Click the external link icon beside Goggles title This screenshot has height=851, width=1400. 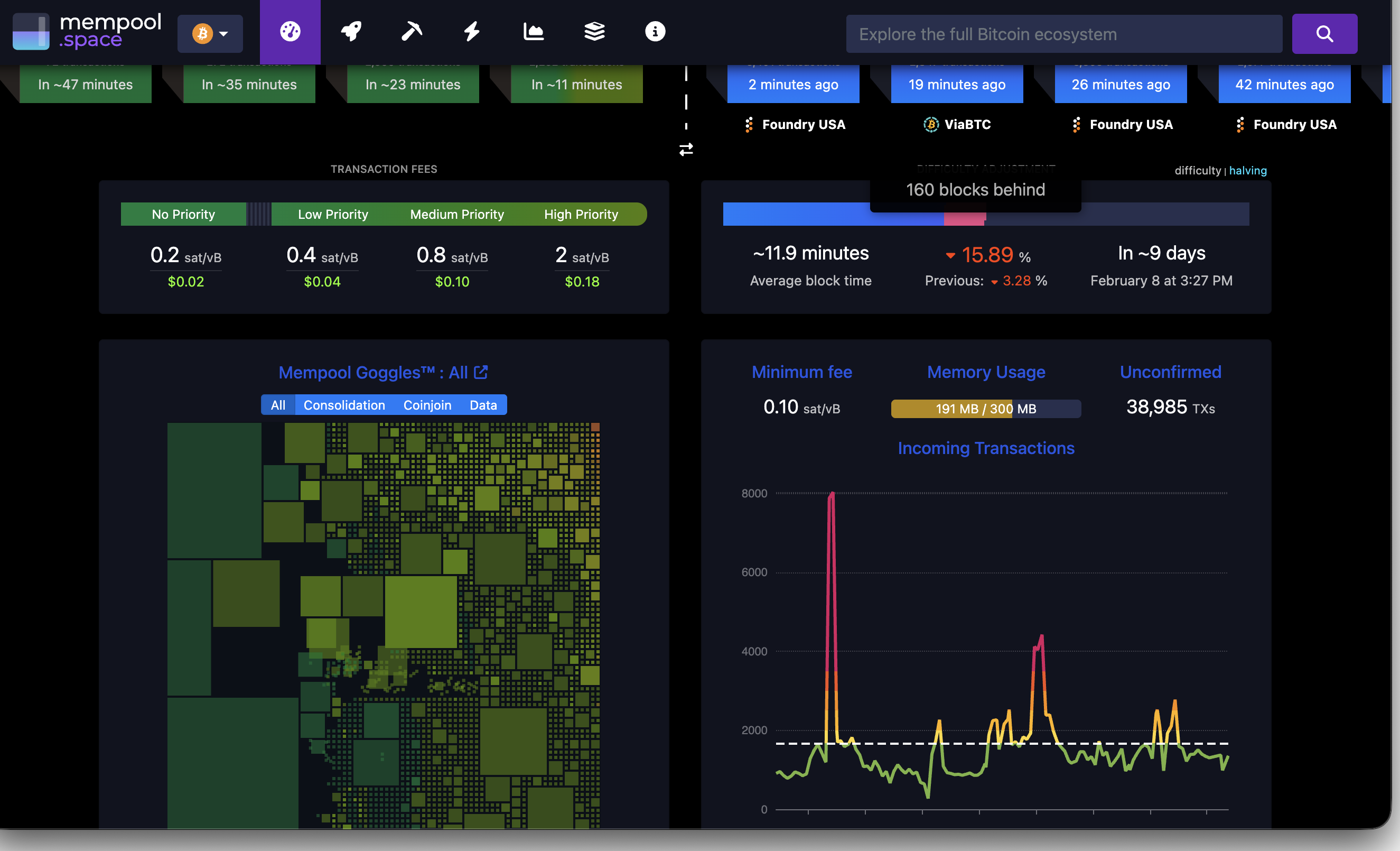(x=481, y=372)
